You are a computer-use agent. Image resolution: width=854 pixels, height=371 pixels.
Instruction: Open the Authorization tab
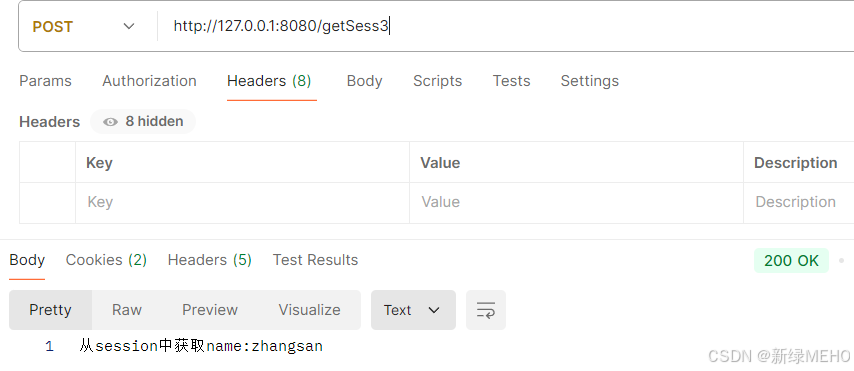point(149,81)
